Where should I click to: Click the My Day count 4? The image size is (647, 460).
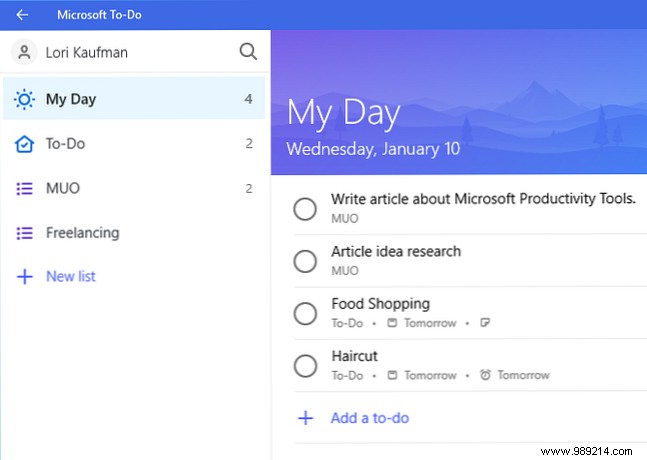coord(248,99)
